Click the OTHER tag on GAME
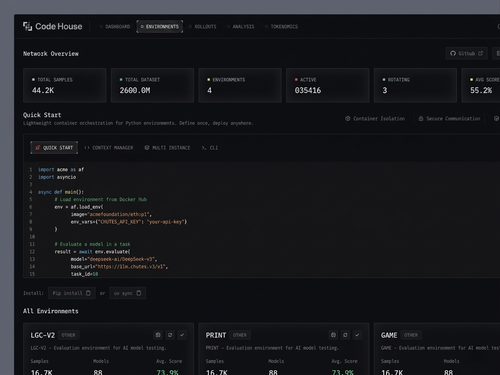 [411, 335]
